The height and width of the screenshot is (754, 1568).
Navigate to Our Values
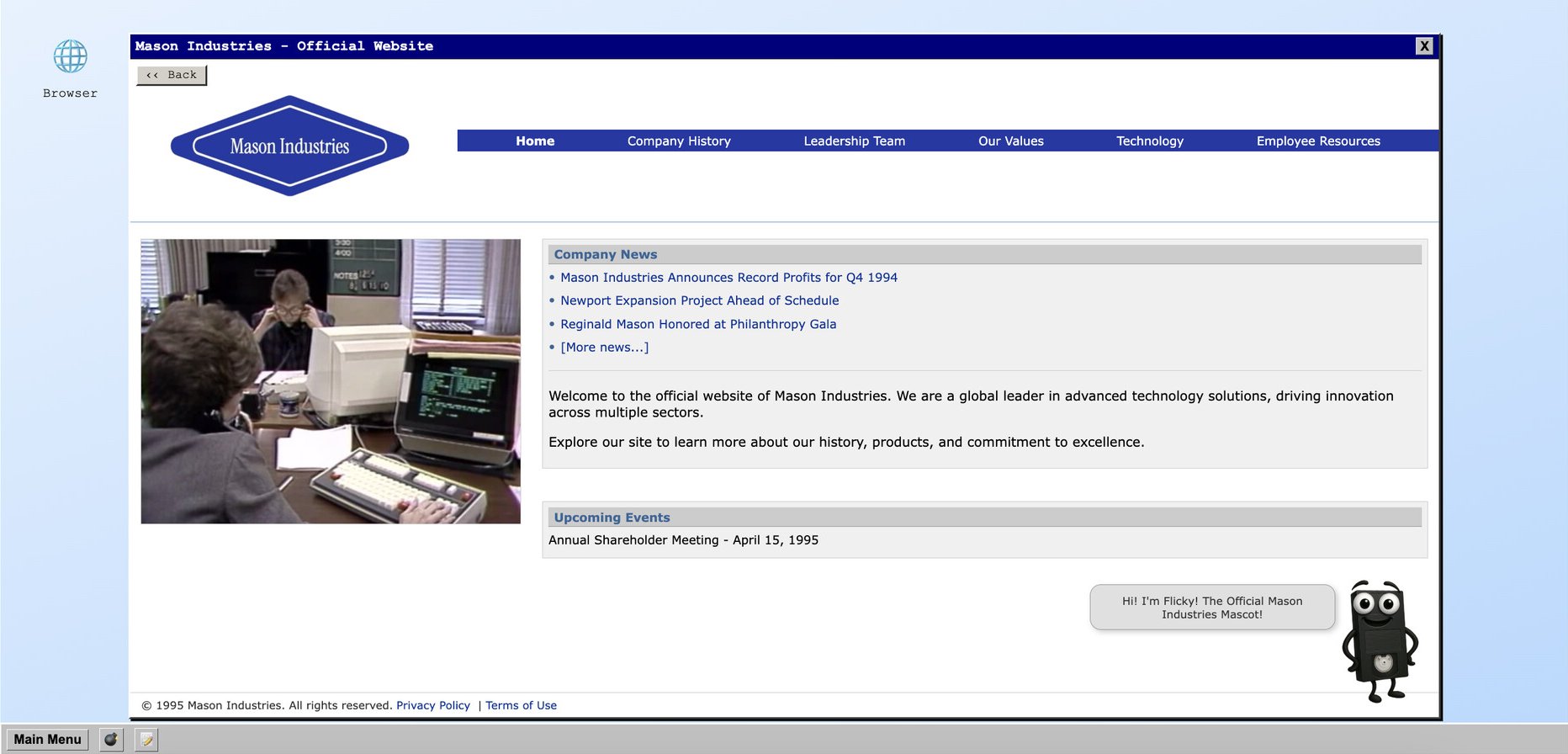(1010, 141)
